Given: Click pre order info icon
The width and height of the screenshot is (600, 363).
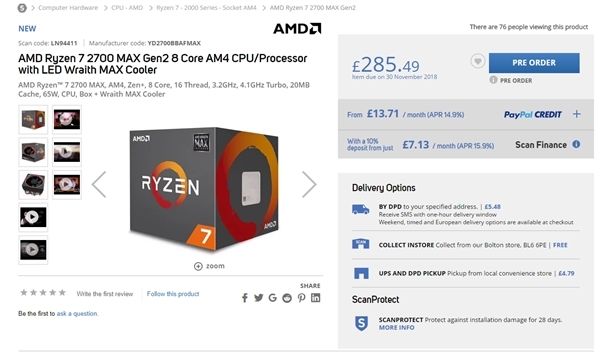Looking at the screenshot, I should pos(493,80).
